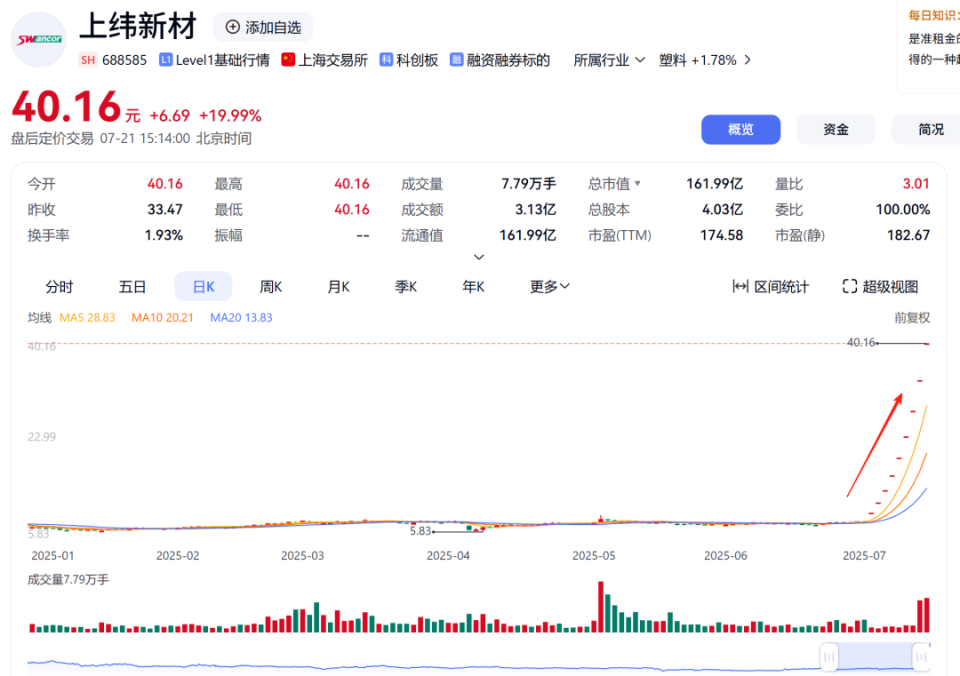Viewport: 960px width, 676px height.
Task: Click the 市盈(静) value 182.67
Action: coord(909,235)
